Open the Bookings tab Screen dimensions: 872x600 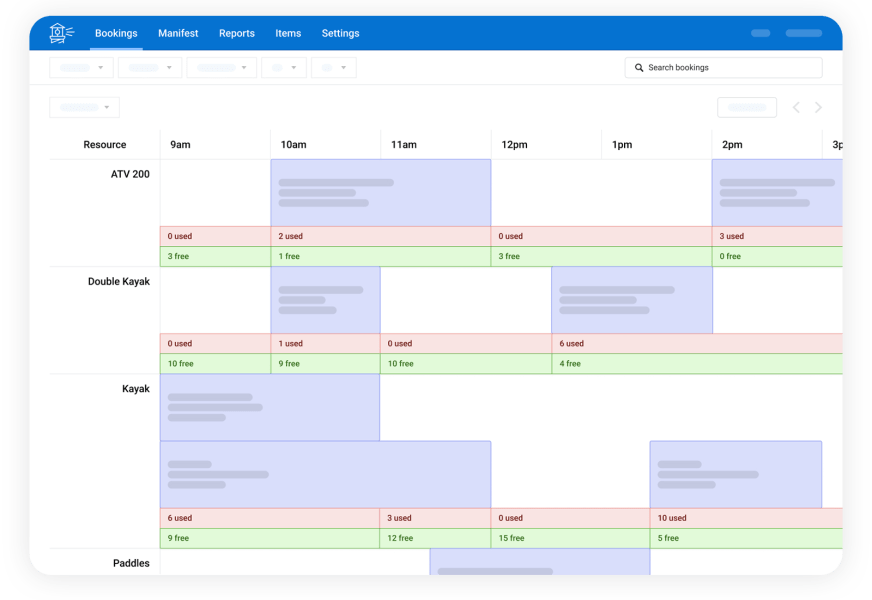(x=116, y=33)
